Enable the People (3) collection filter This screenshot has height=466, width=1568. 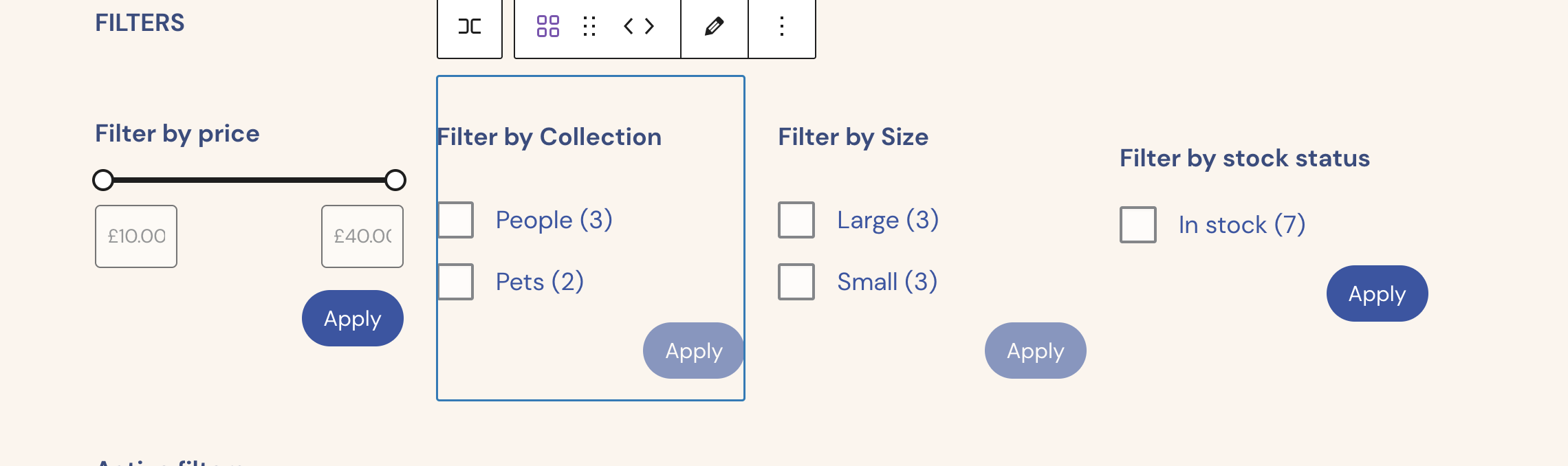point(455,219)
